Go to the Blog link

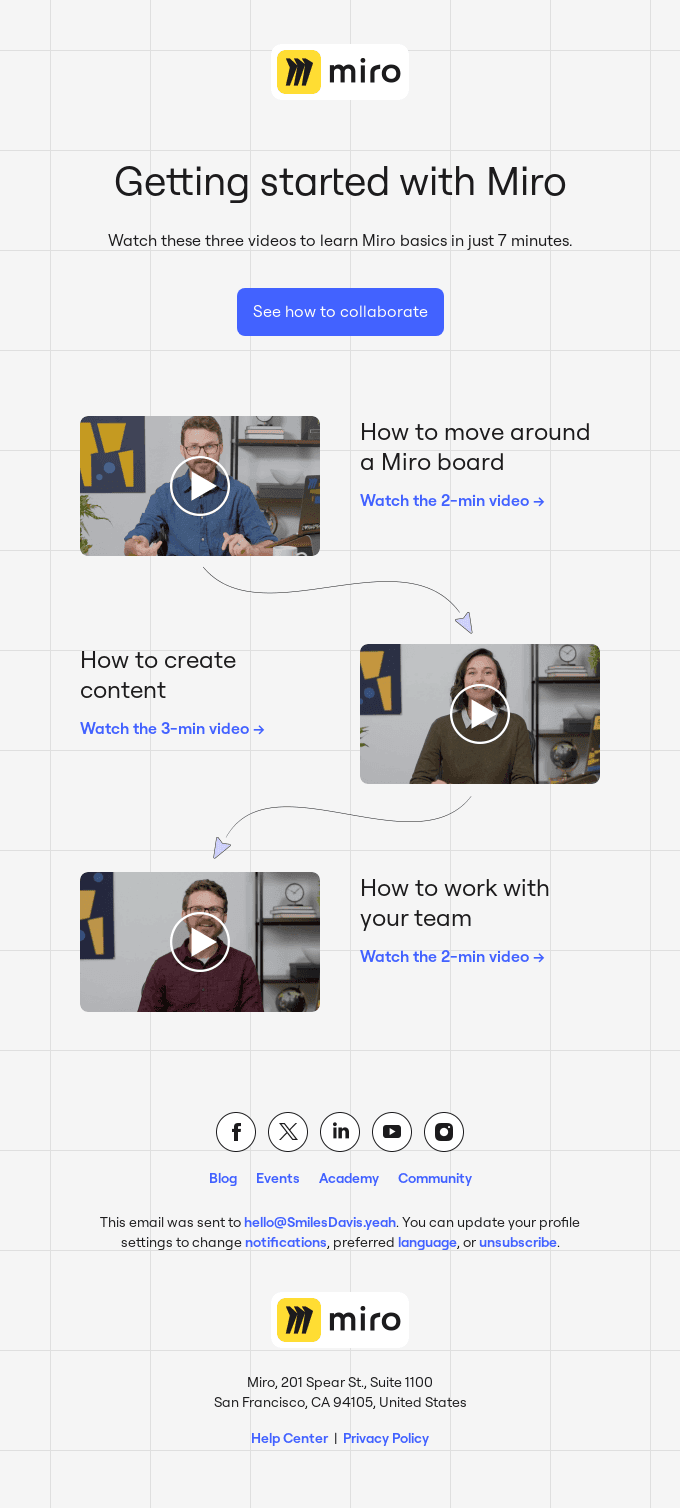click(x=223, y=1178)
